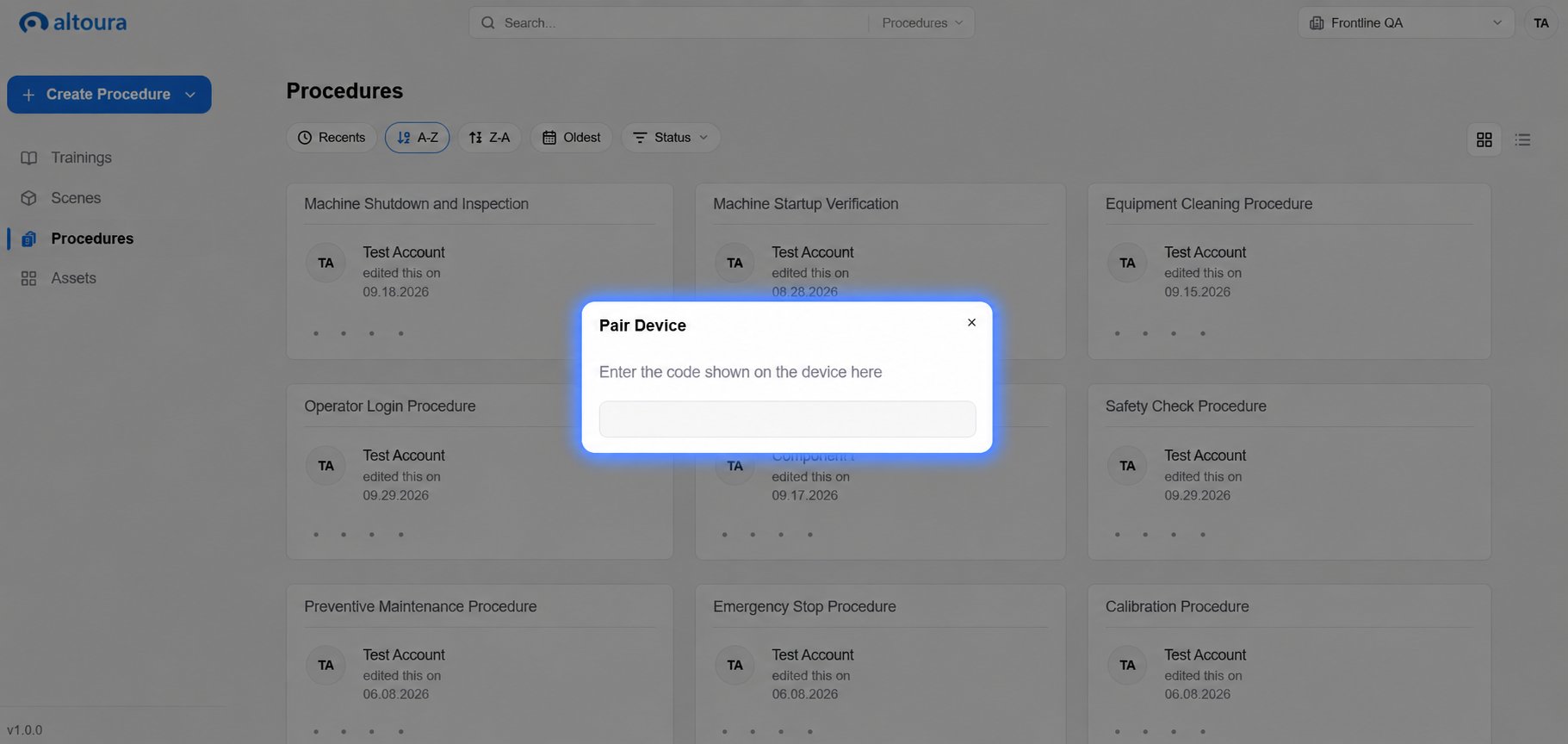Switch to grid view layout

1484,139
